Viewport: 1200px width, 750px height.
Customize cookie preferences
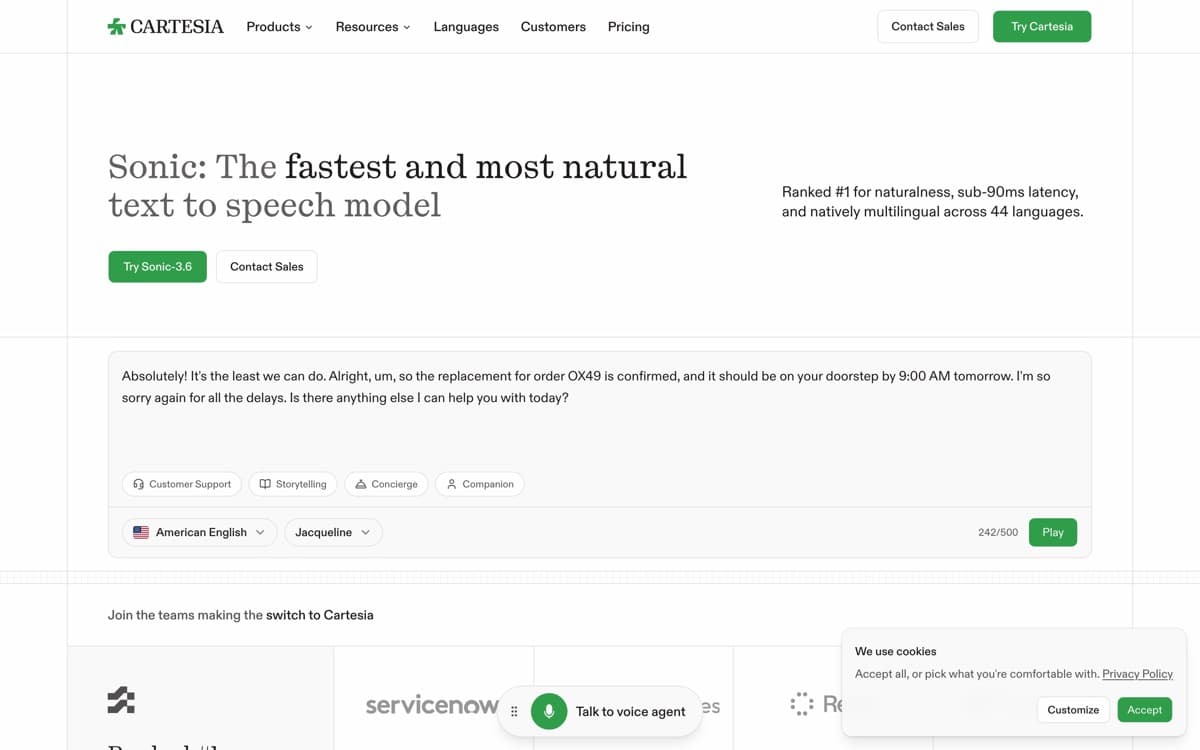click(x=1073, y=710)
